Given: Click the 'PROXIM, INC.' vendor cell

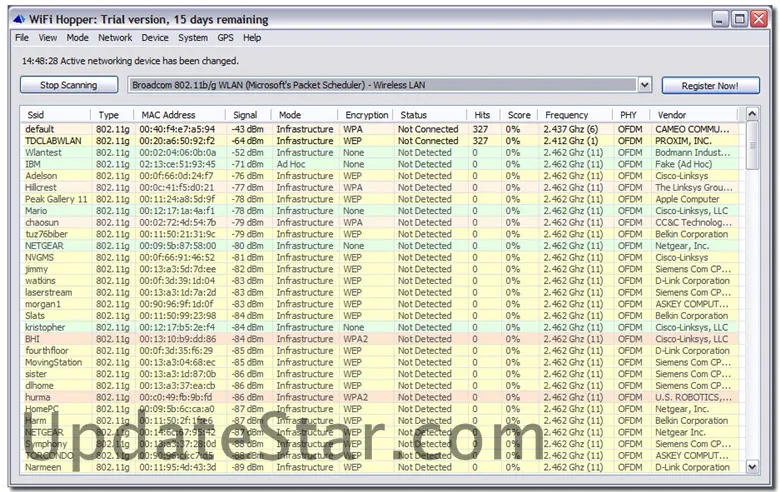Looking at the screenshot, I should coord(683,141).
